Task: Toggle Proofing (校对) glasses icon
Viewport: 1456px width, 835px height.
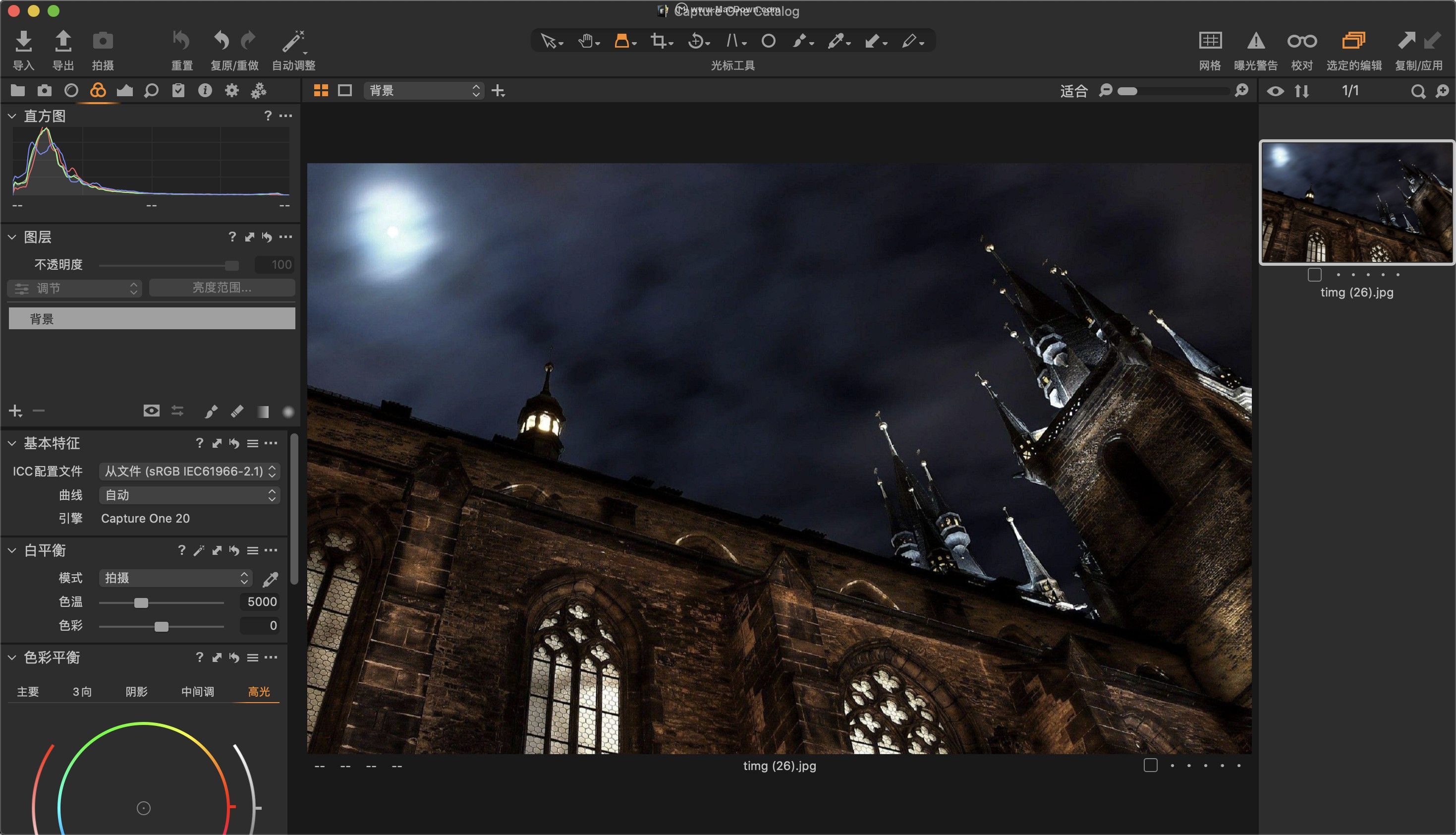Action: [x=1302, y=41]
